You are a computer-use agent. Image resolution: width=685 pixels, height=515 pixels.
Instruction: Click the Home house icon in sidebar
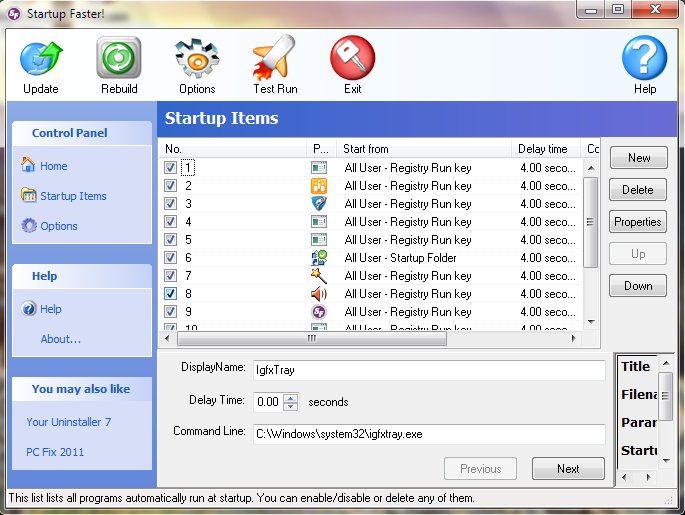click(x=28, y=165)
